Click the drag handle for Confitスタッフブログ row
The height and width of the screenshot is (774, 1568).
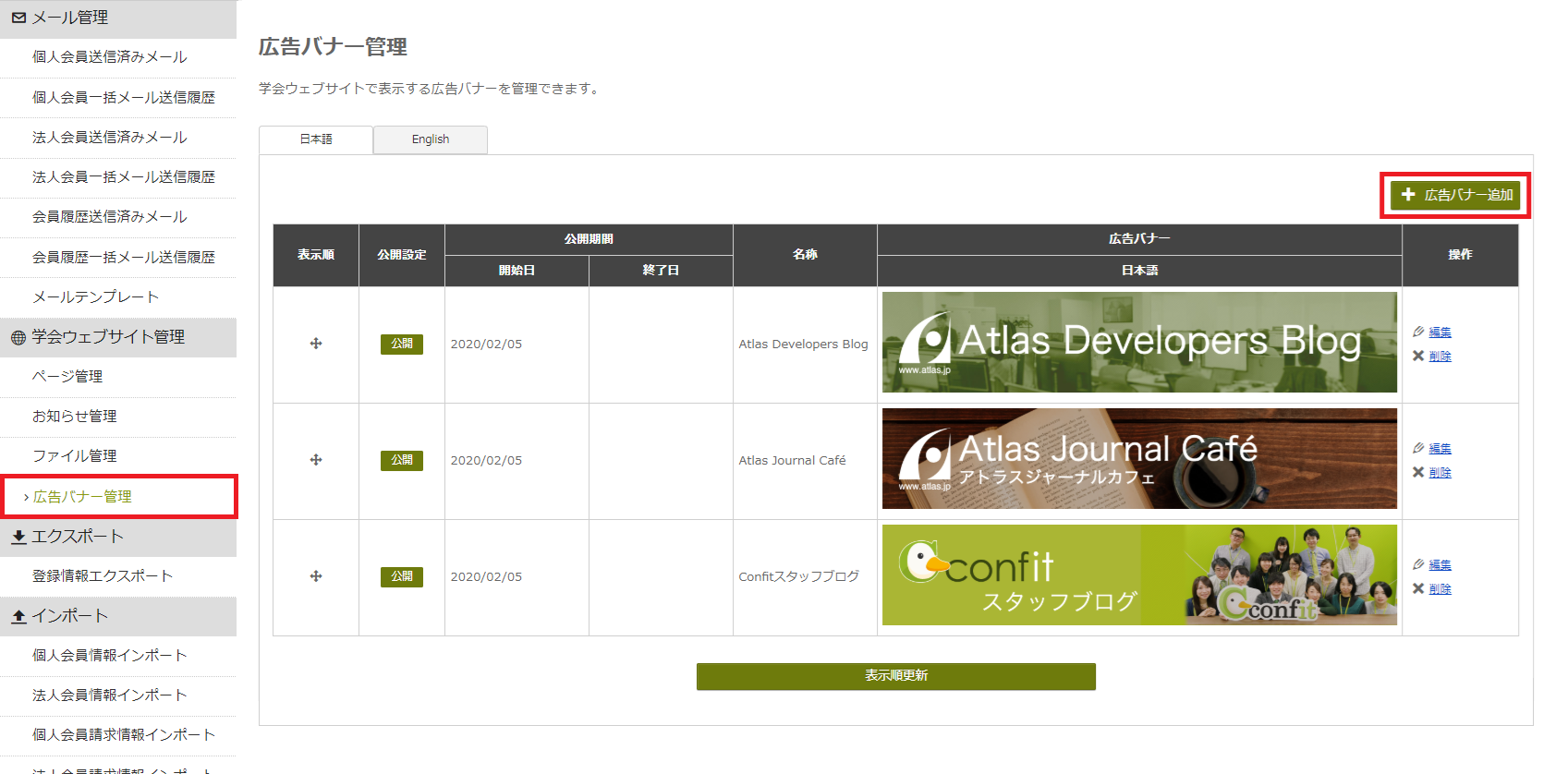tap(316, 576)
